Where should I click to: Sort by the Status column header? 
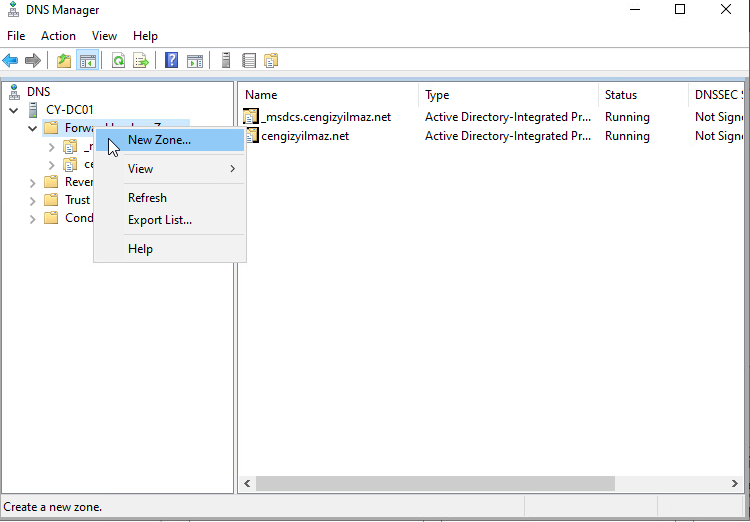(620, 95)
